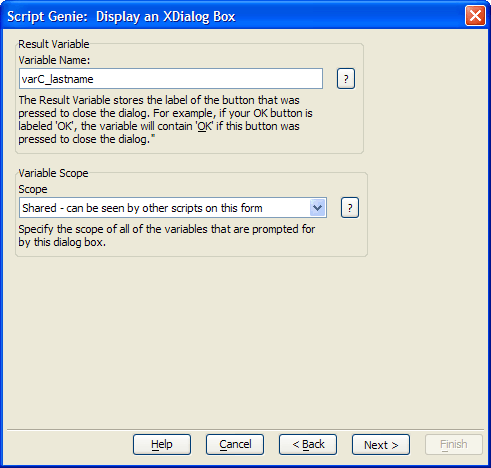Click the Script Genie title bar
491x468 pixels.
coord(233,16)
